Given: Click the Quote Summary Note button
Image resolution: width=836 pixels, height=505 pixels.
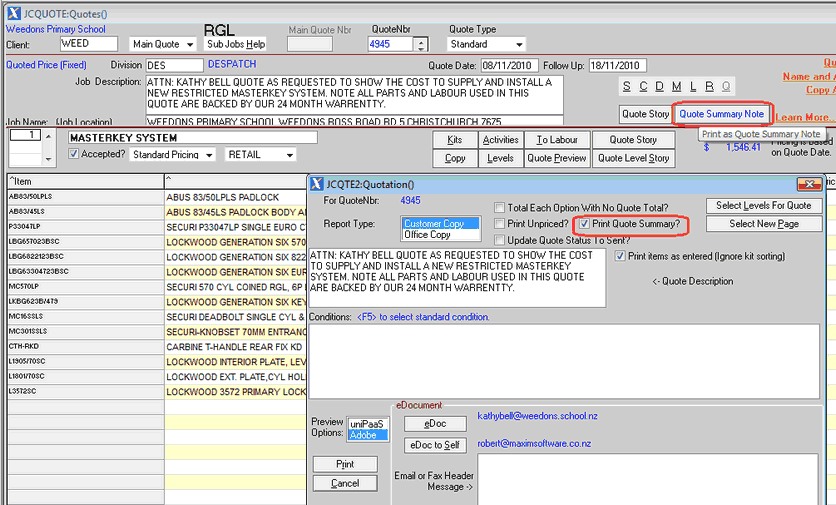Looking at the screenshot, I should pos(721,114).
